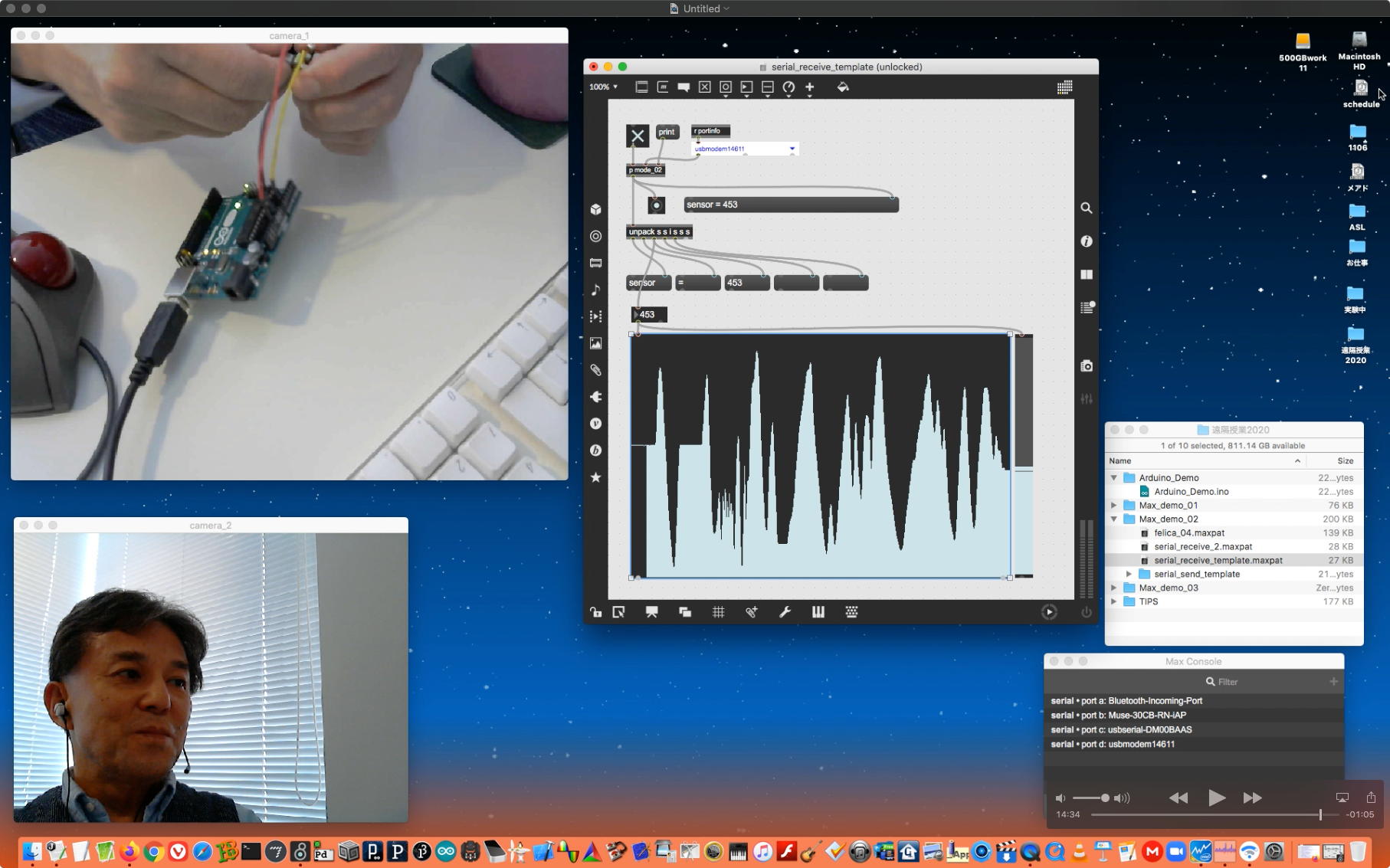Click the wrench debugging icon
1390x868 pixels.
785,612
